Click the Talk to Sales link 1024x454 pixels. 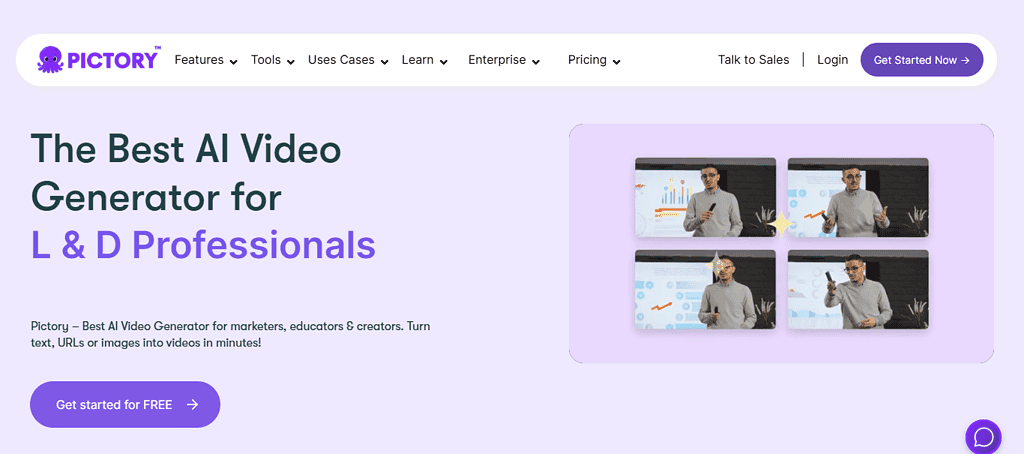[x=754, y=59]
